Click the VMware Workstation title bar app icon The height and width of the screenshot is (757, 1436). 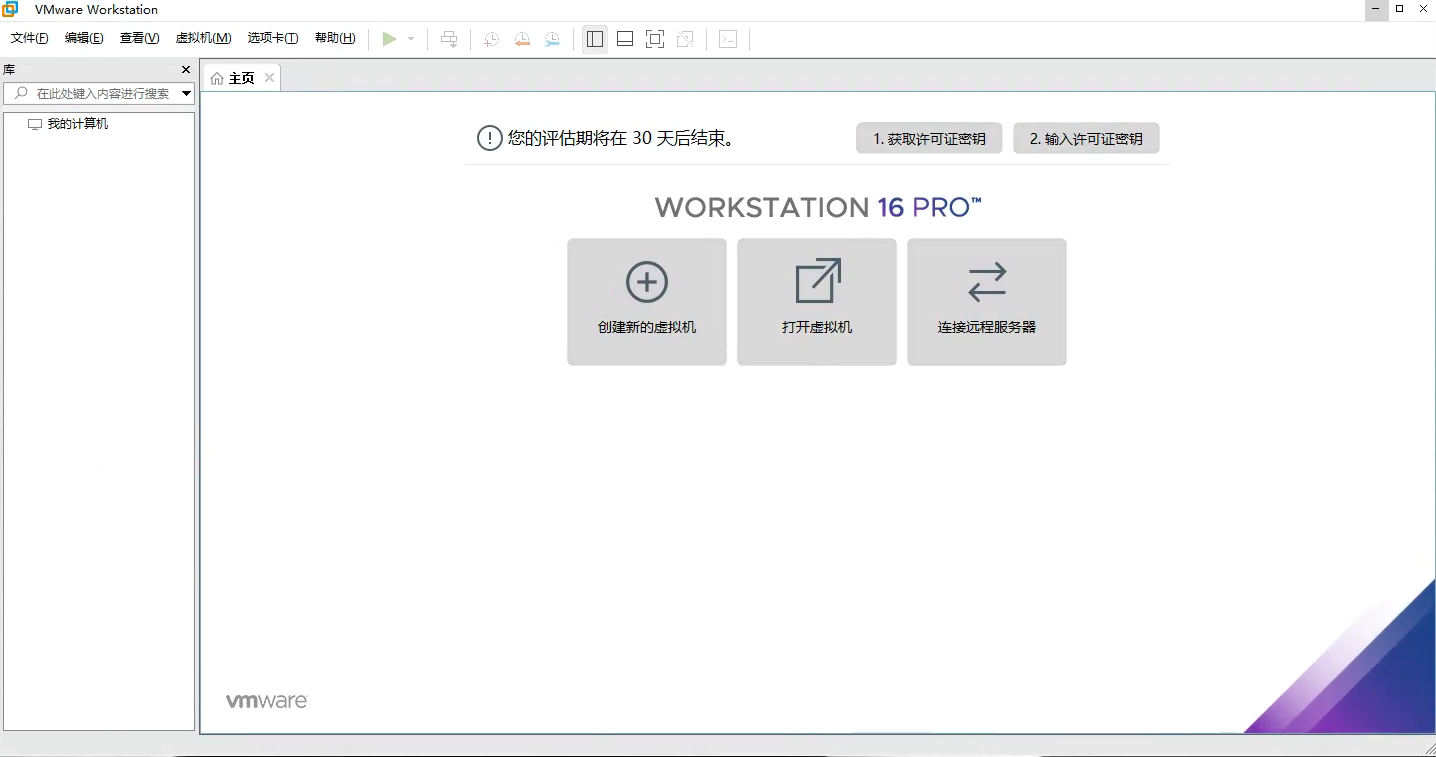pos(10,9)
